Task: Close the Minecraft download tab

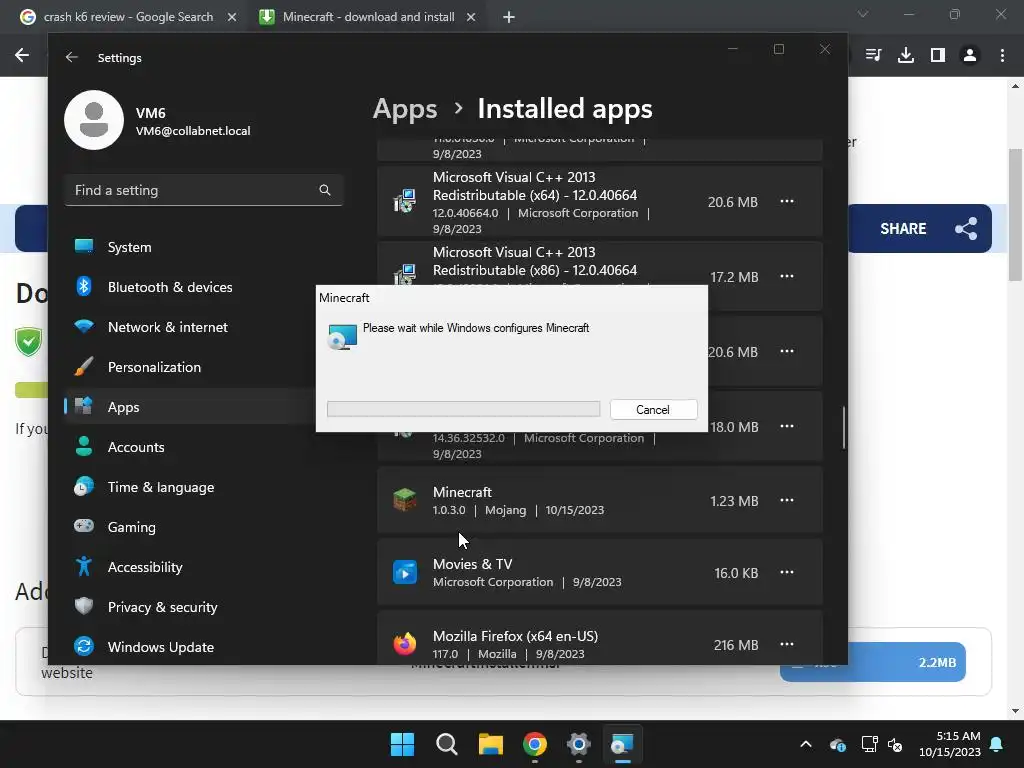Action: pos(471,17)
